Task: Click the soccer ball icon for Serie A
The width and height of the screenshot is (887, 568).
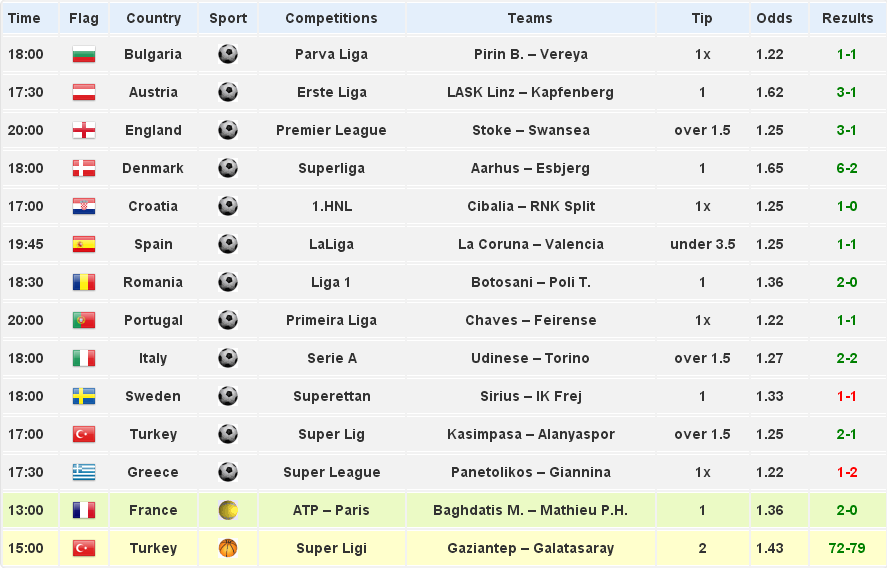Action: [x=228, y=359]
